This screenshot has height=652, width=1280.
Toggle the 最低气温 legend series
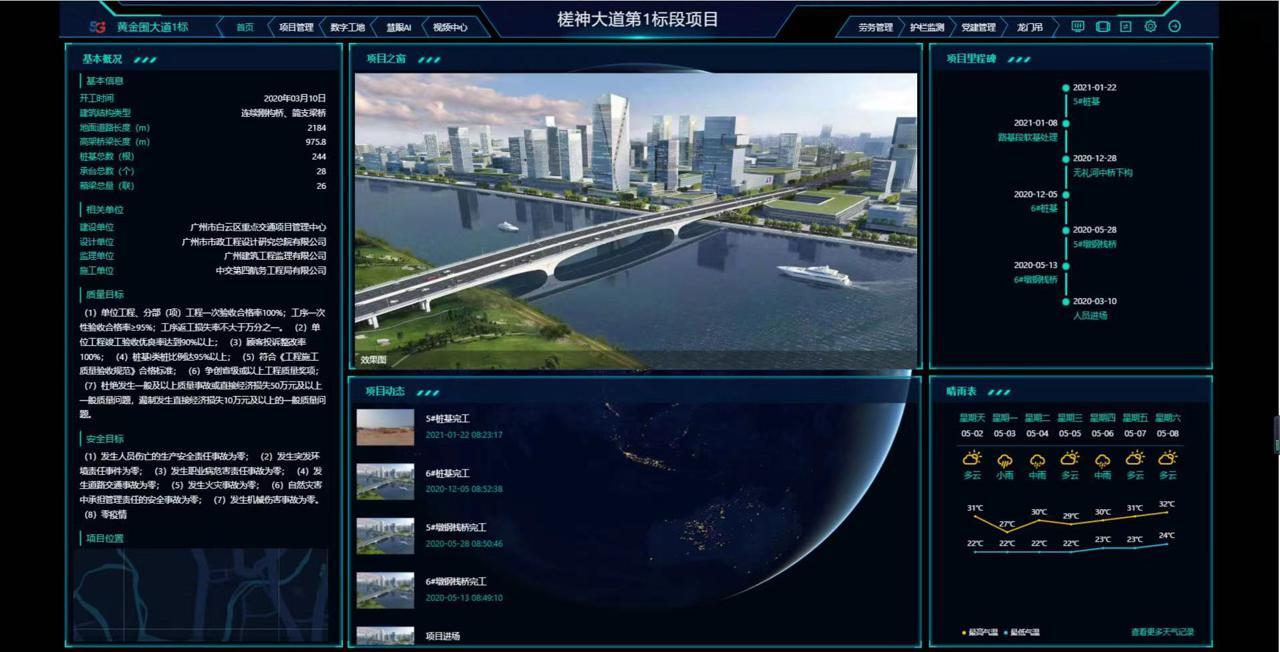[1021, 632]
